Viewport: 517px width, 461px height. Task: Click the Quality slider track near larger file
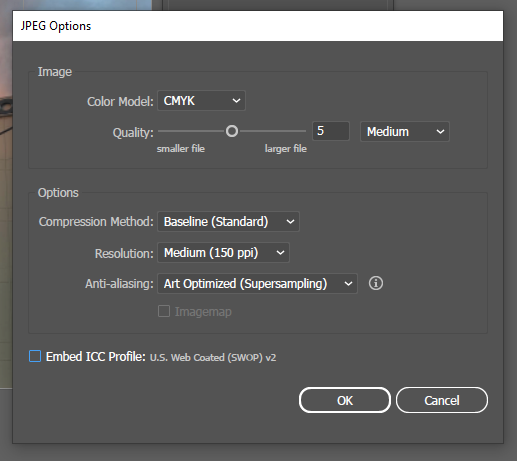click(272, 131)
